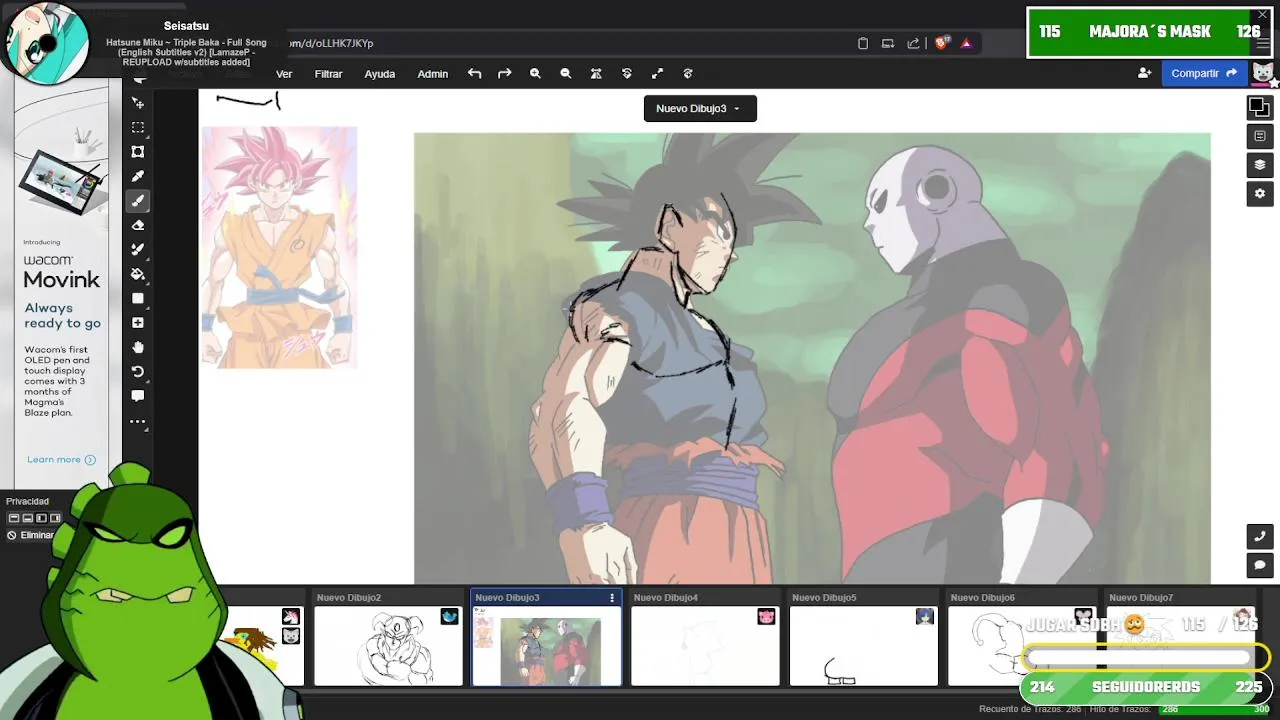
Task: Click the Compartir button
Action: click(1204, 73)
